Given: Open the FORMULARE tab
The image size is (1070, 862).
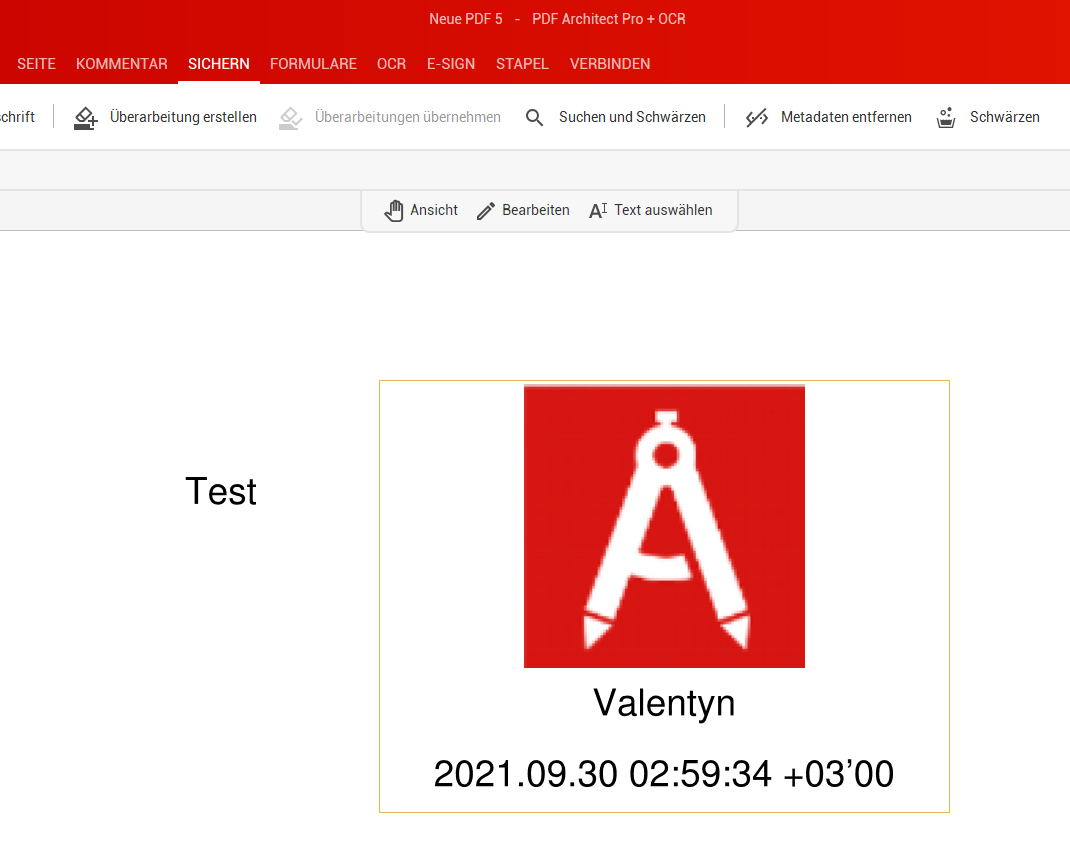Looking at the screenshot, I should (313, 64).
